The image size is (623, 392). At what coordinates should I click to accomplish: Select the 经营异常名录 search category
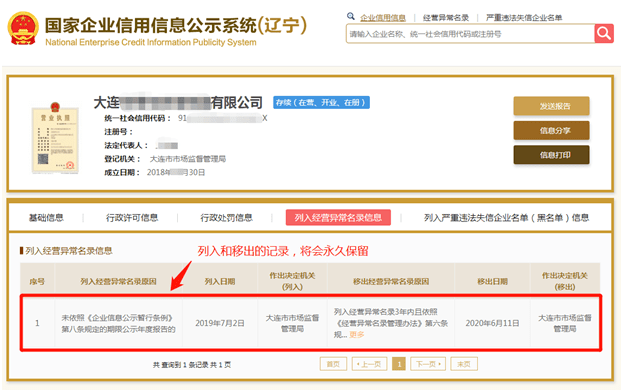click(x=446, y=18)
